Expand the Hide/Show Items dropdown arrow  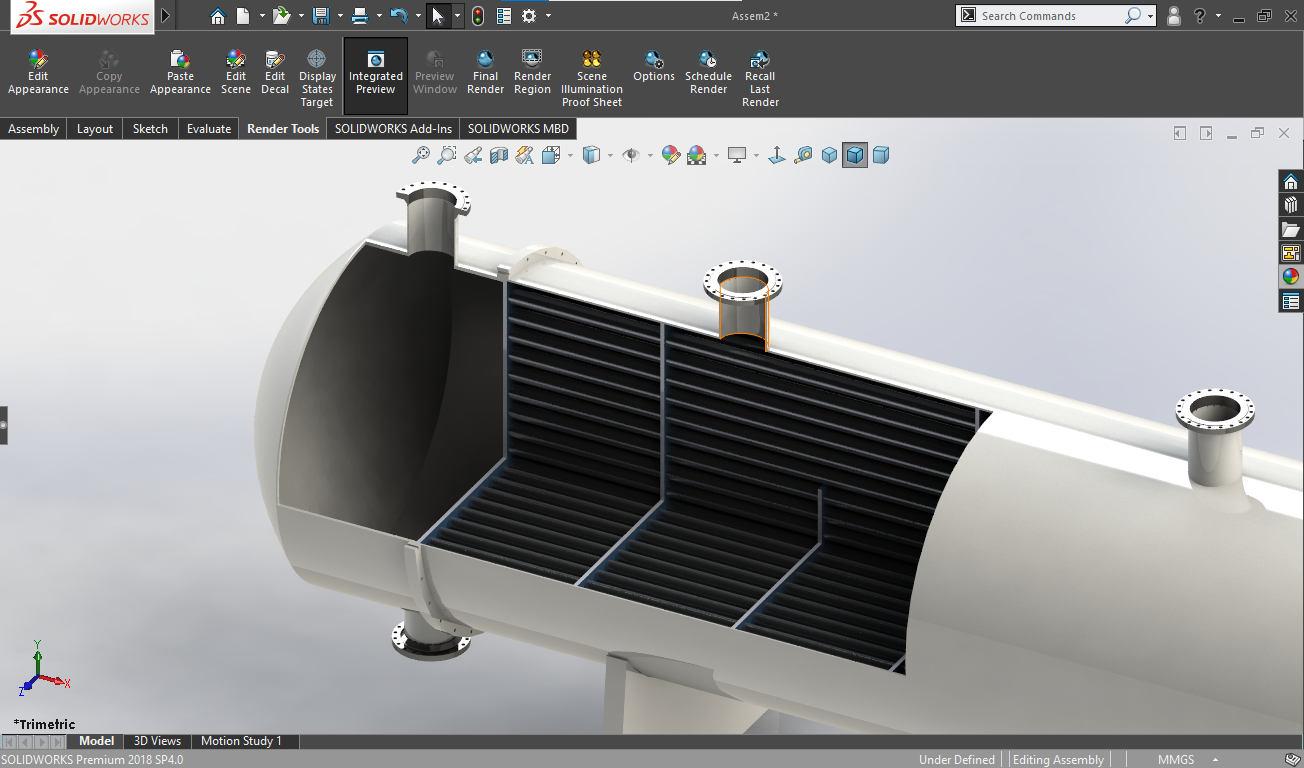[x=650, y=155]
